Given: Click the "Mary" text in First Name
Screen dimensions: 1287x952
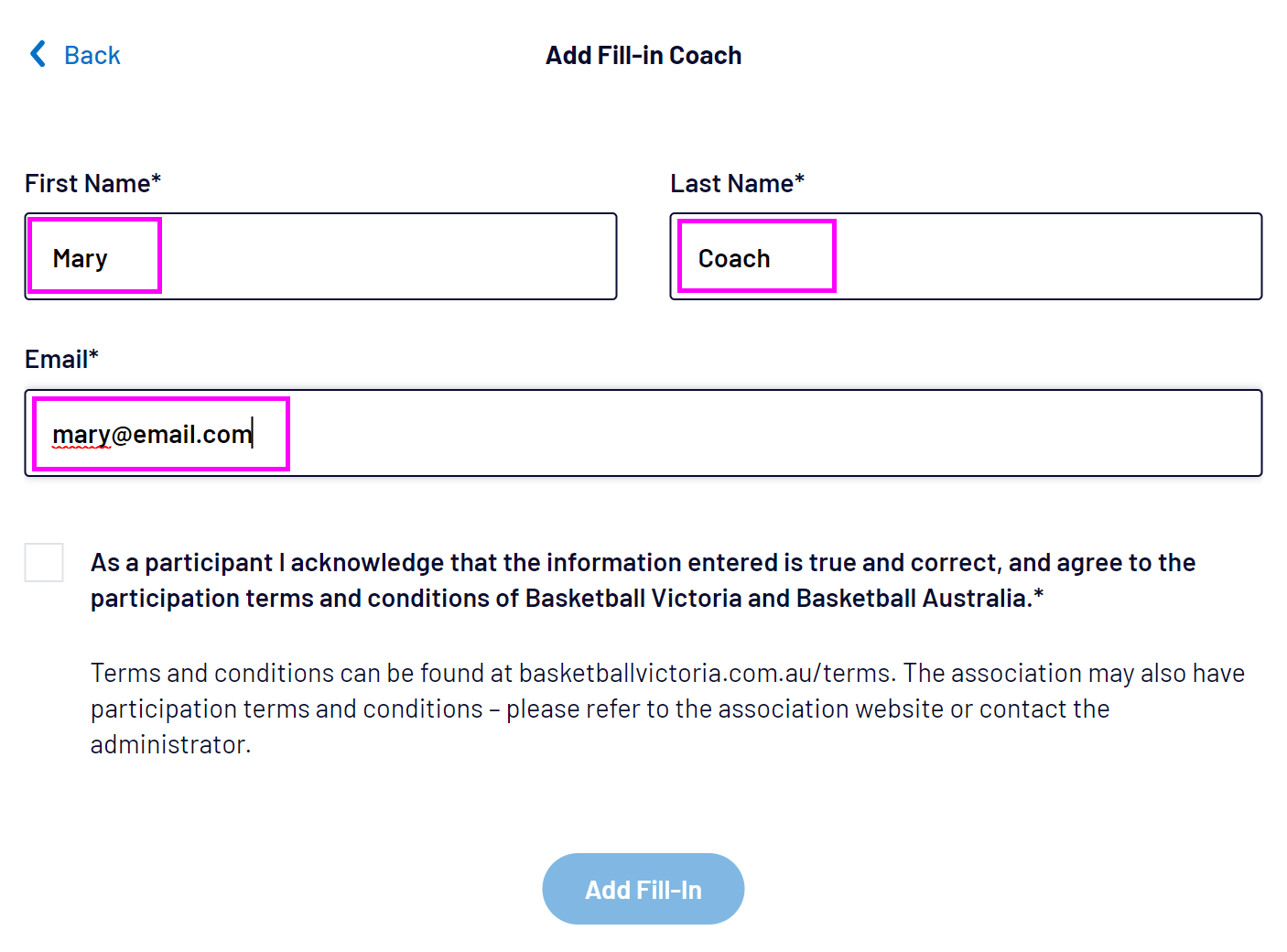Looking at the screenshot, I should (80, 259).
